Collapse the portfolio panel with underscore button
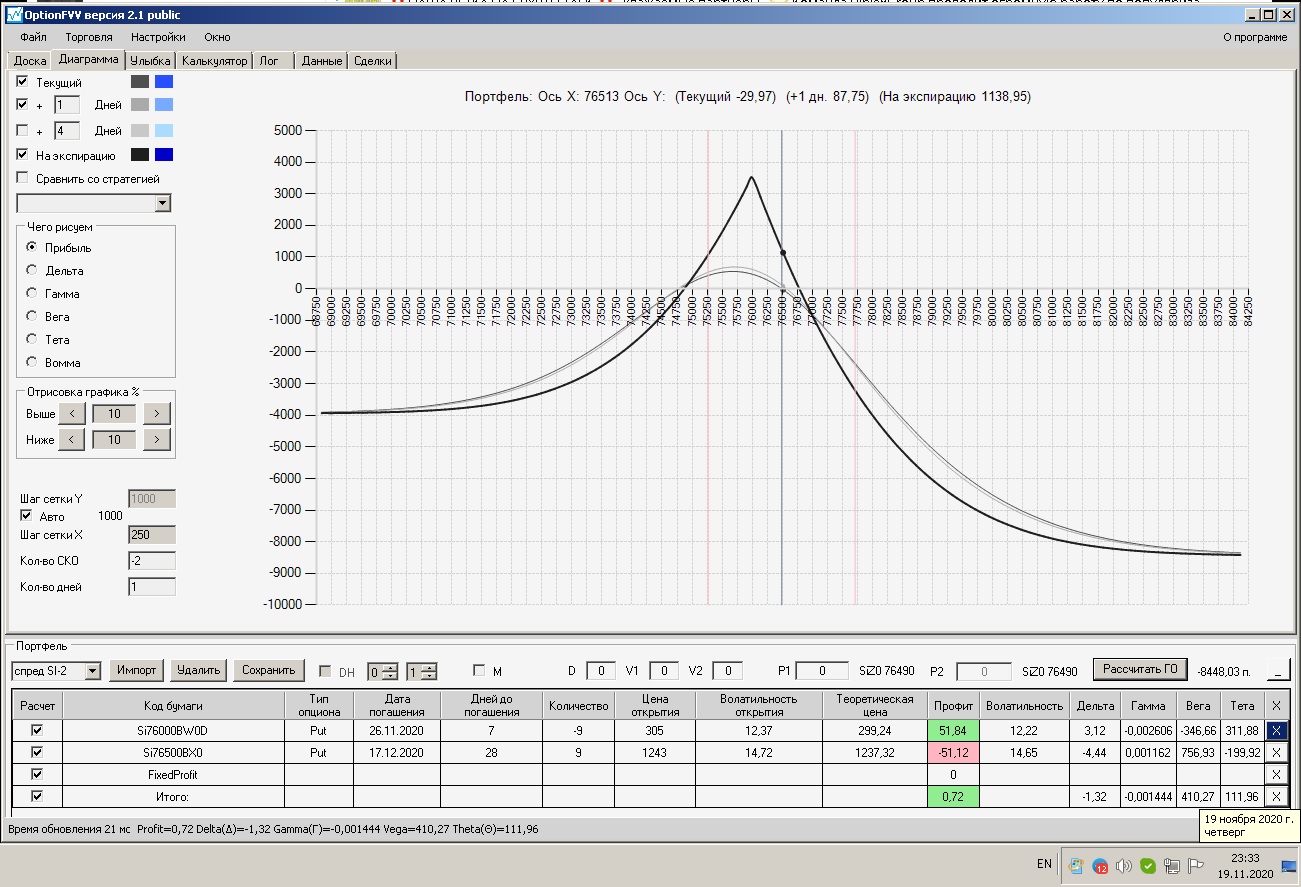This screenshot has height=887, width=1301. (x=1278, y=670)
